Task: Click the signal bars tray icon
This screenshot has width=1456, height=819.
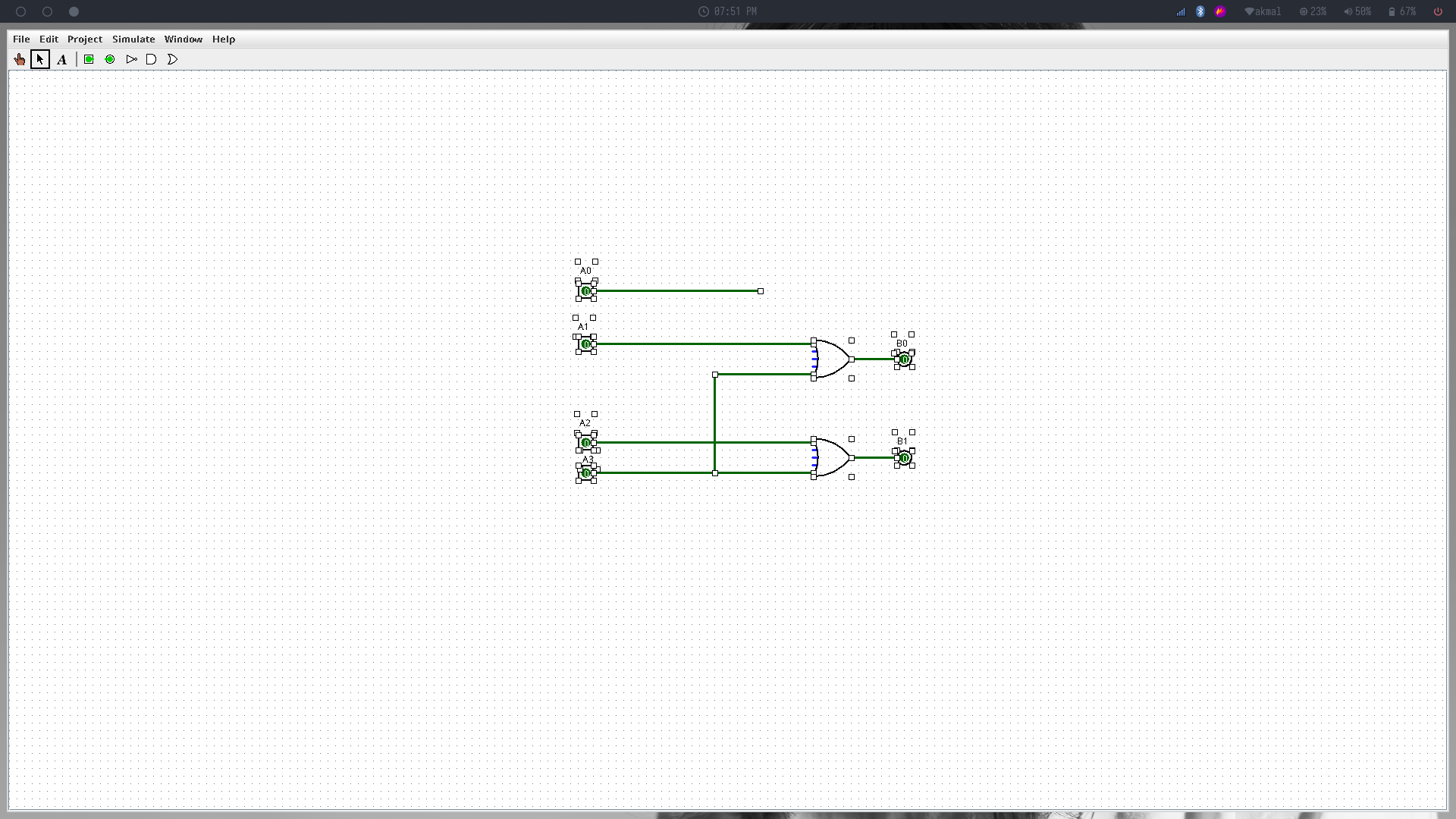Action: (x=1181, y=11)
